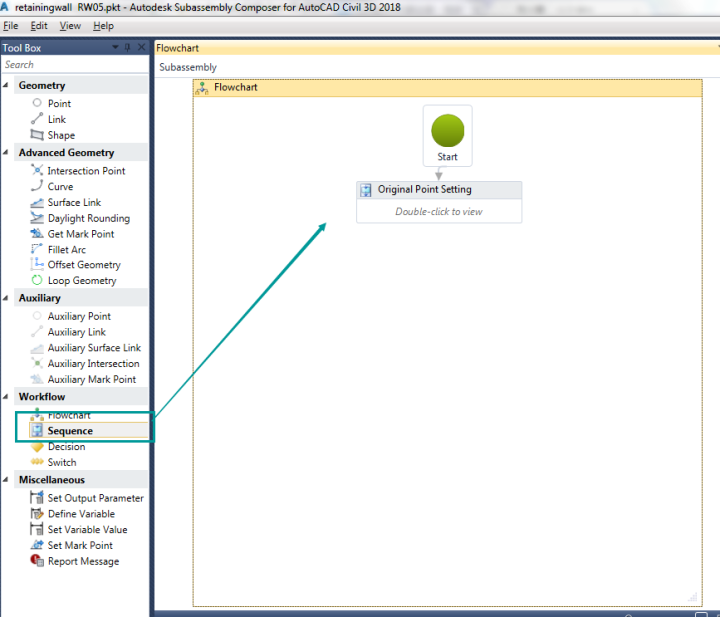The width and height of the screenshot is (720, 617).
Task: Choose the Loop Geometry icon
Action: click(x=37, y=280)
